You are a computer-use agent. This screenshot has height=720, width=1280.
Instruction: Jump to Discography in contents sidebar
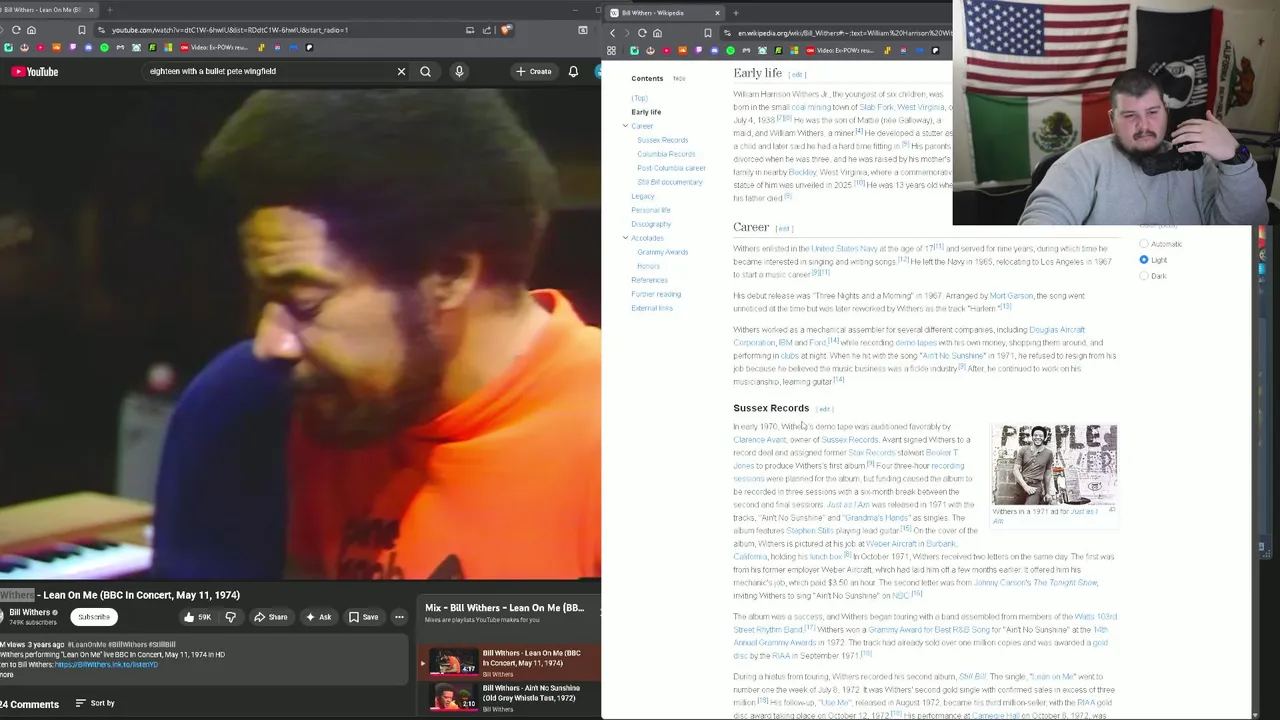coord(651,224)
